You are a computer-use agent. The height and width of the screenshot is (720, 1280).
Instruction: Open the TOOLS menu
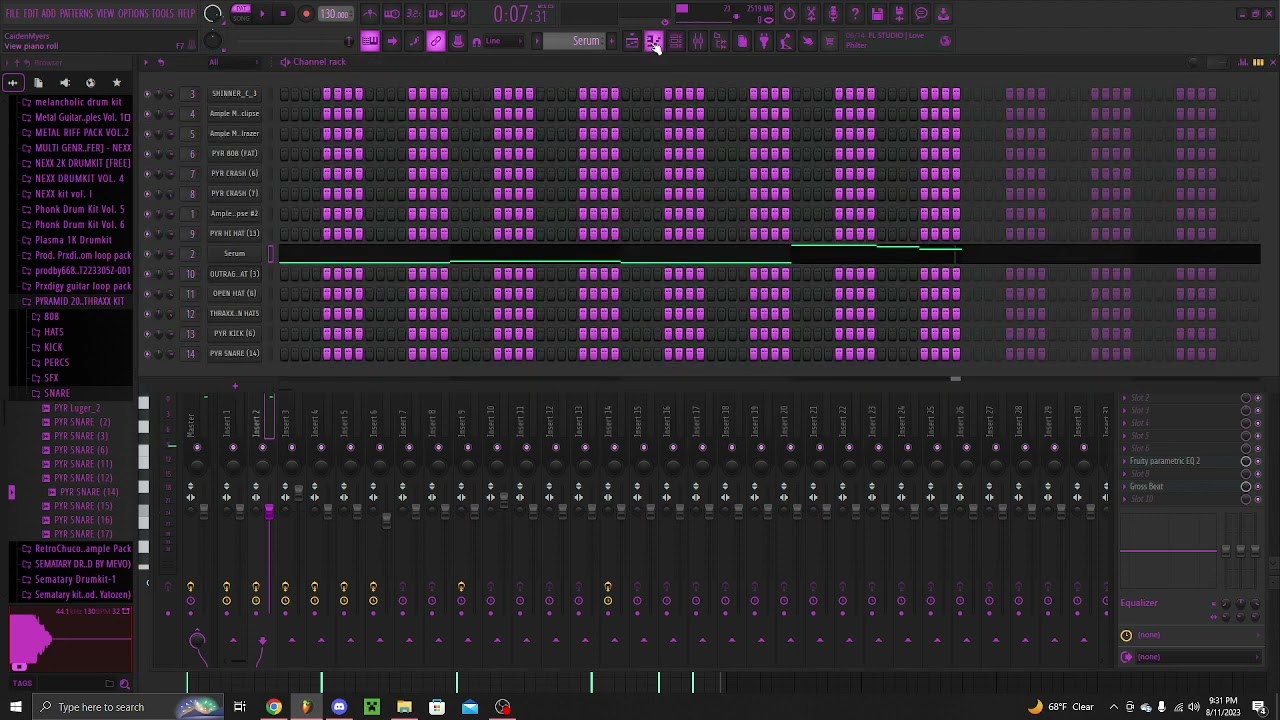coord(163,14)
